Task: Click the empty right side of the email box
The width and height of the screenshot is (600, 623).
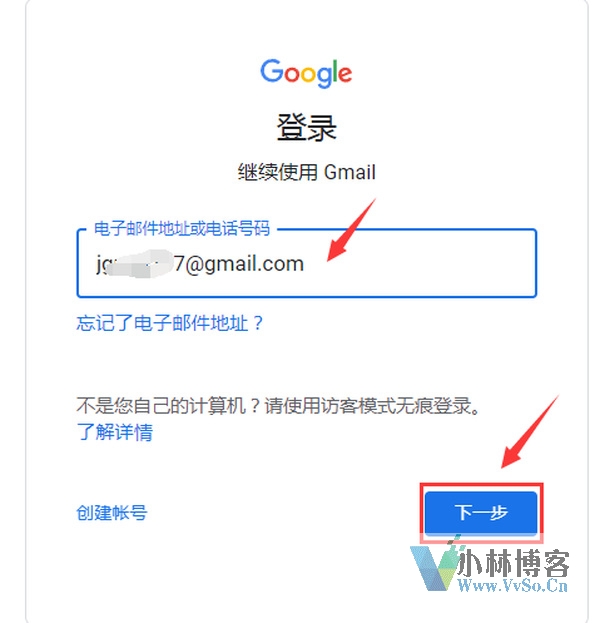Action: pyautogui.click(x=421, y=263)
